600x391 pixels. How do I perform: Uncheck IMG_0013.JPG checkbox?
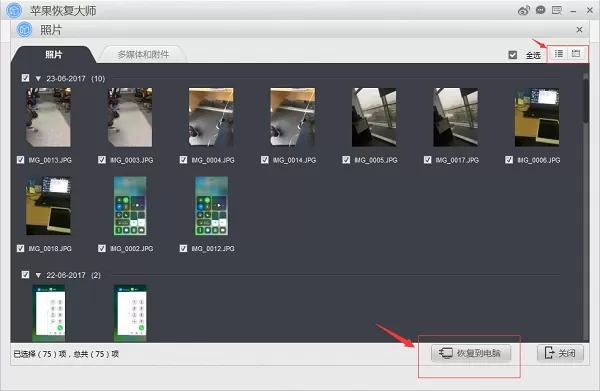point(20,160)
